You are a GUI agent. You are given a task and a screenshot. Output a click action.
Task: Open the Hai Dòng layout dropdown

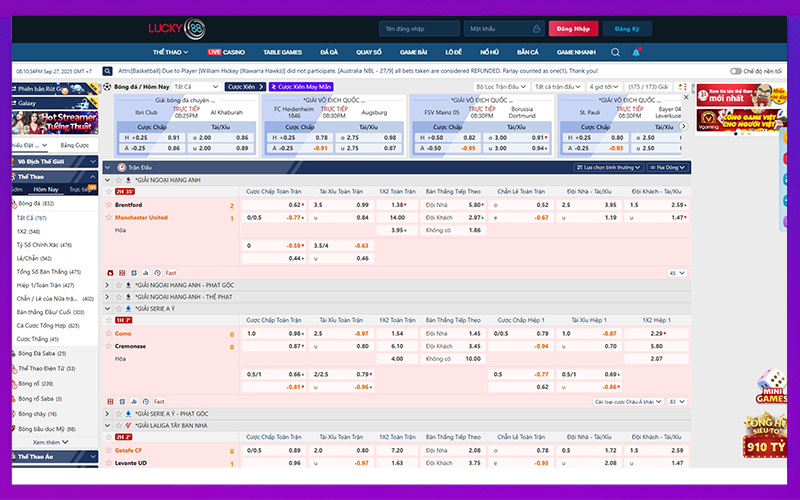point(668,167)
